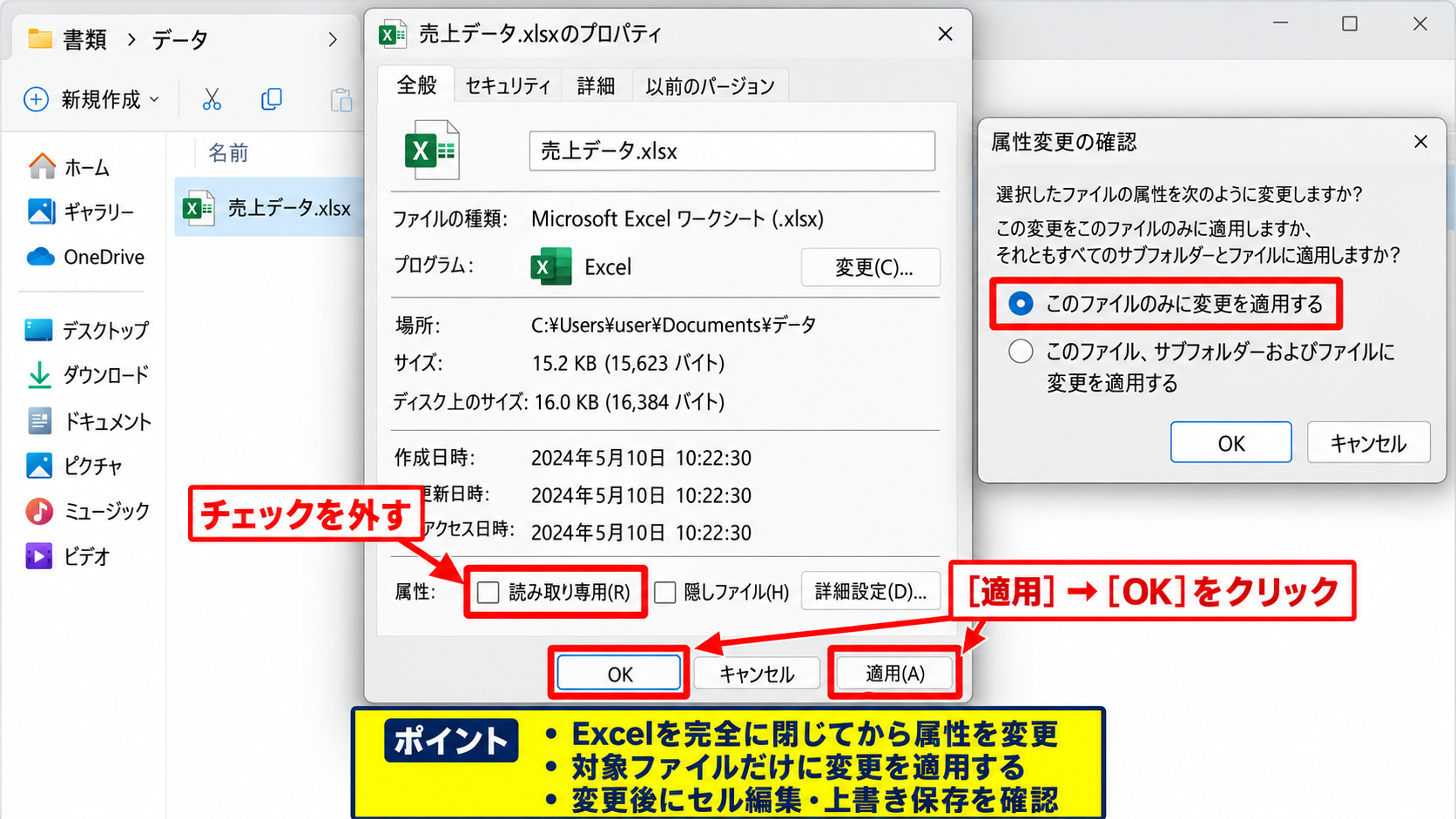Screen dimensions: 1456x819
Task: Open ピクチャ folder in sidebar
Action: point(74,466)
